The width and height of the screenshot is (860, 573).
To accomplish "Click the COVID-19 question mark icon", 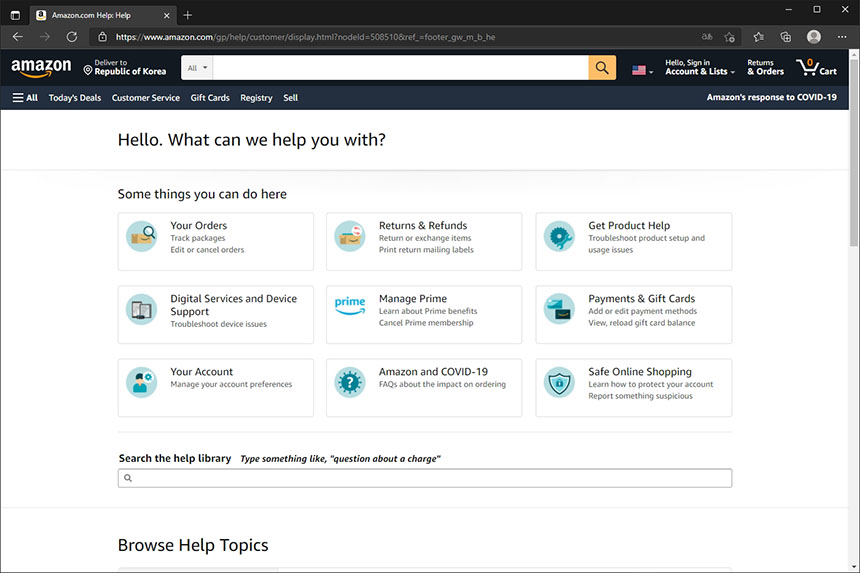I will (350, 382).
